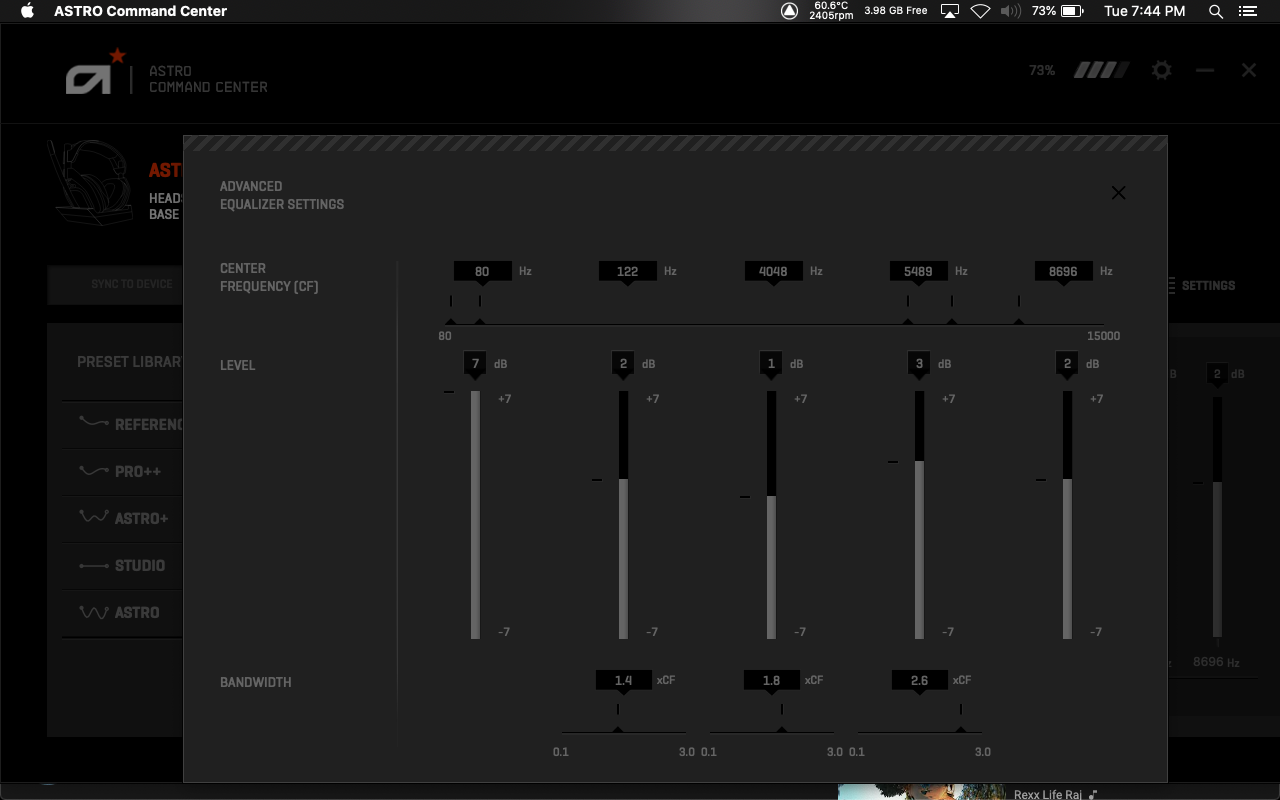
Task: Click the "15000" frequency track end label
Action: 1104,336
